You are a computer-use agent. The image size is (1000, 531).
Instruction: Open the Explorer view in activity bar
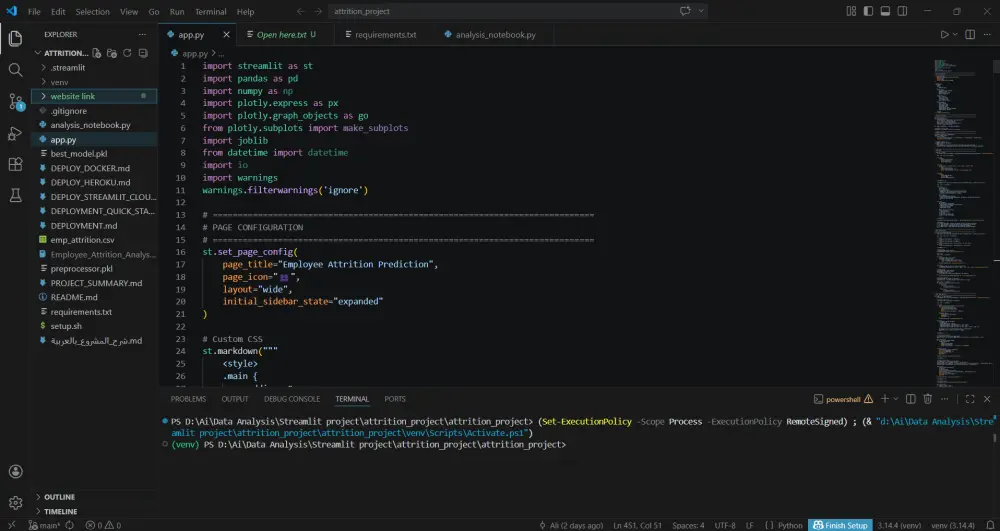(15, 38)
